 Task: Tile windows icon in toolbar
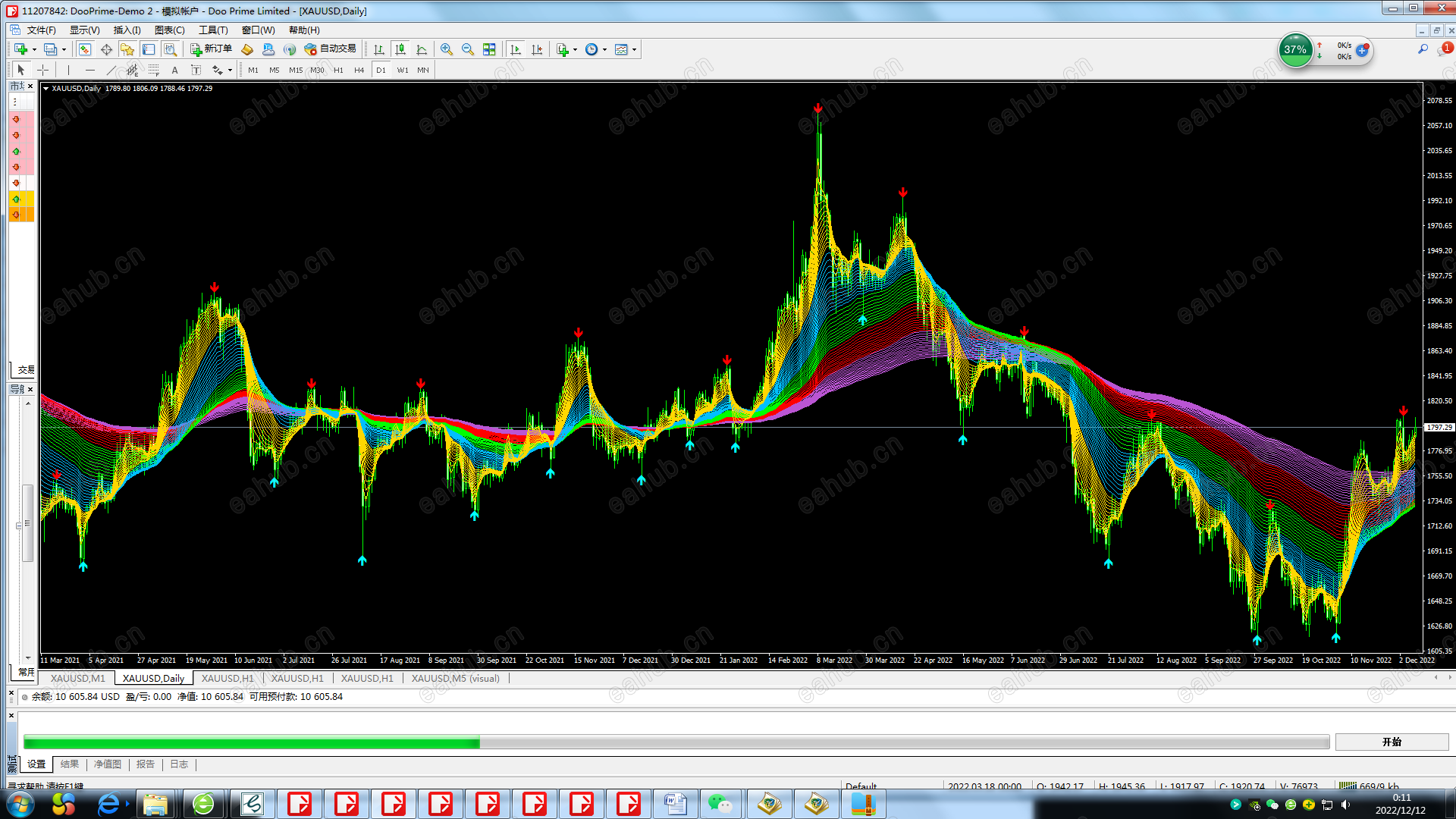pyautogui.click(x=489, y=49)
